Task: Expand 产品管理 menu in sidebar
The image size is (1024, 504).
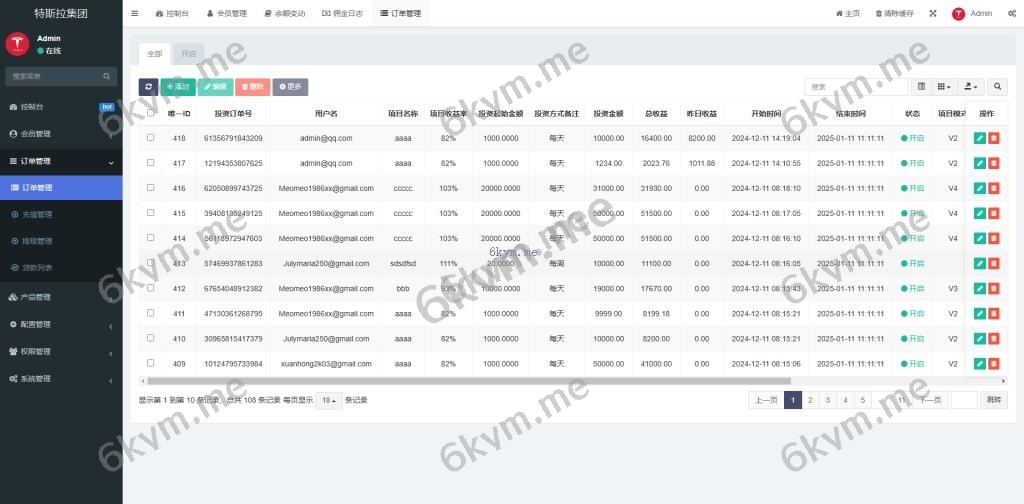Action: click(x=61, y=297)
